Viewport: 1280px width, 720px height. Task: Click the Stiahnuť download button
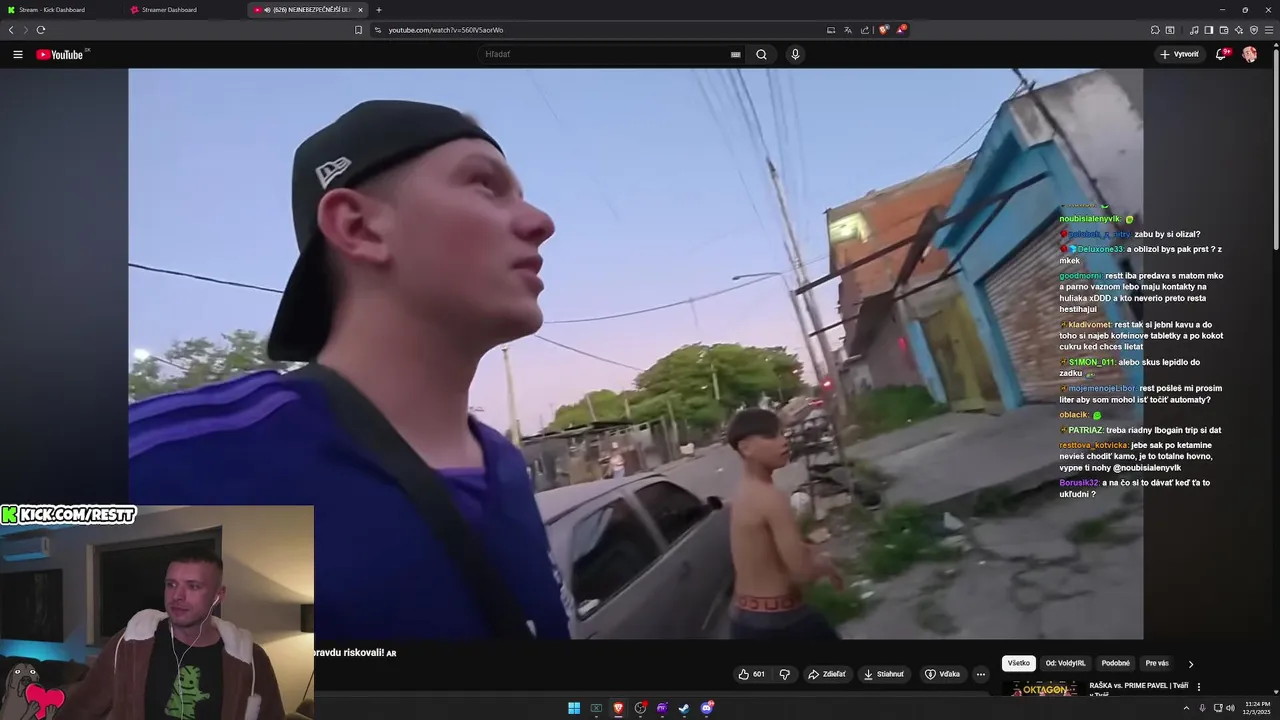click(884, 674)
